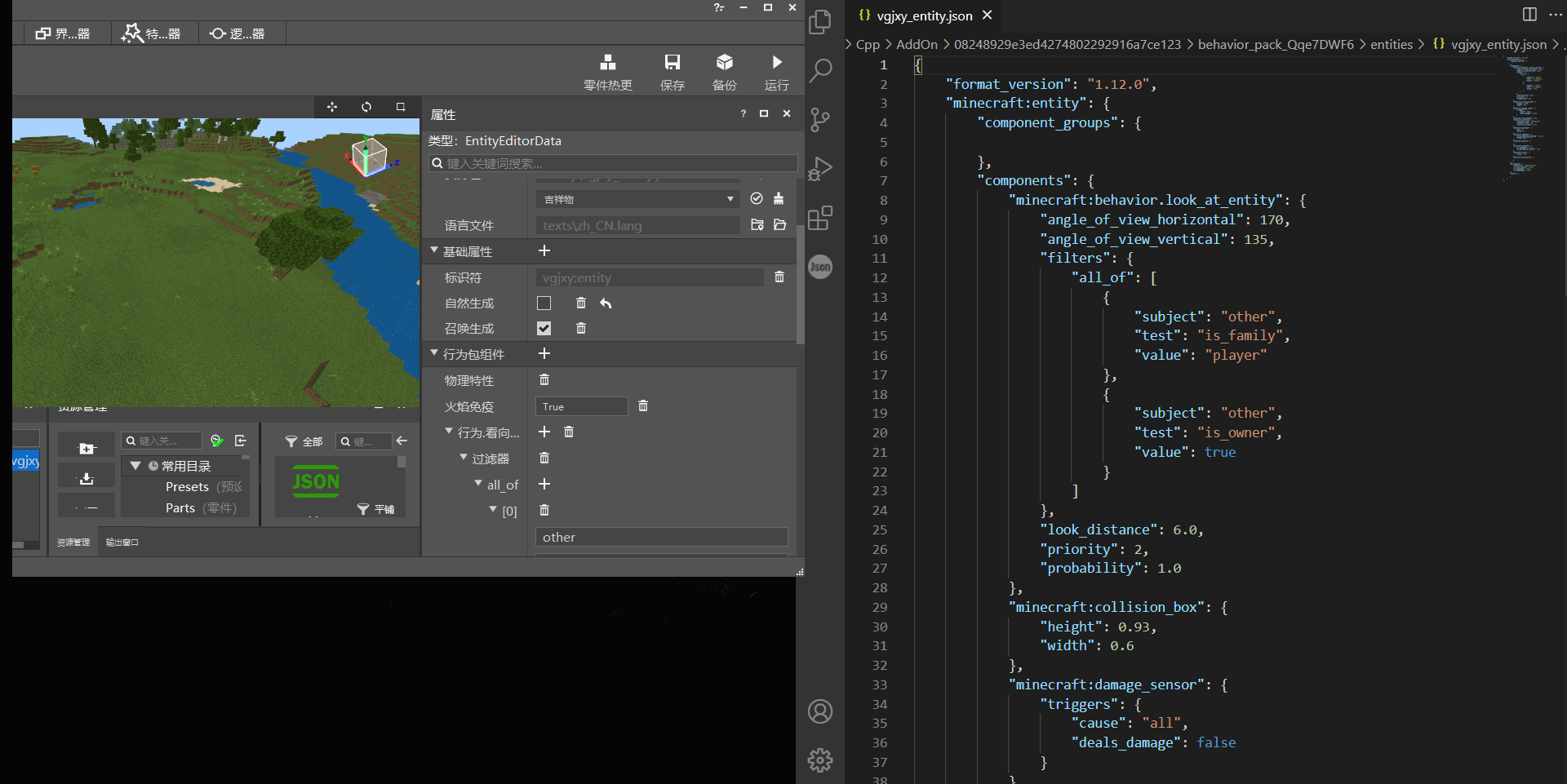Select the move gizmo tool above viewport
The height and width of the screenshot is (784, 1567).
[x=332, y=107]
